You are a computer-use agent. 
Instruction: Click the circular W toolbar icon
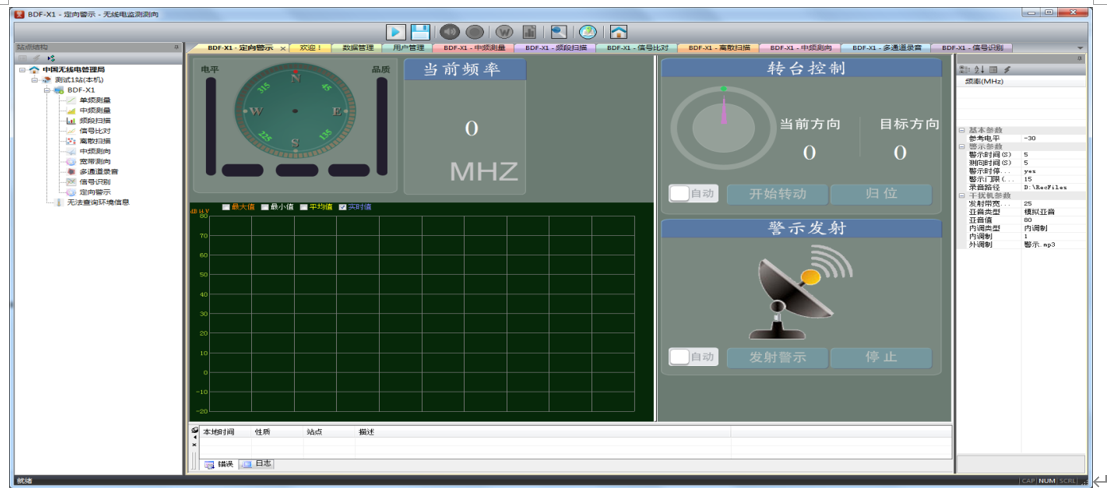(x=505, y=32)
